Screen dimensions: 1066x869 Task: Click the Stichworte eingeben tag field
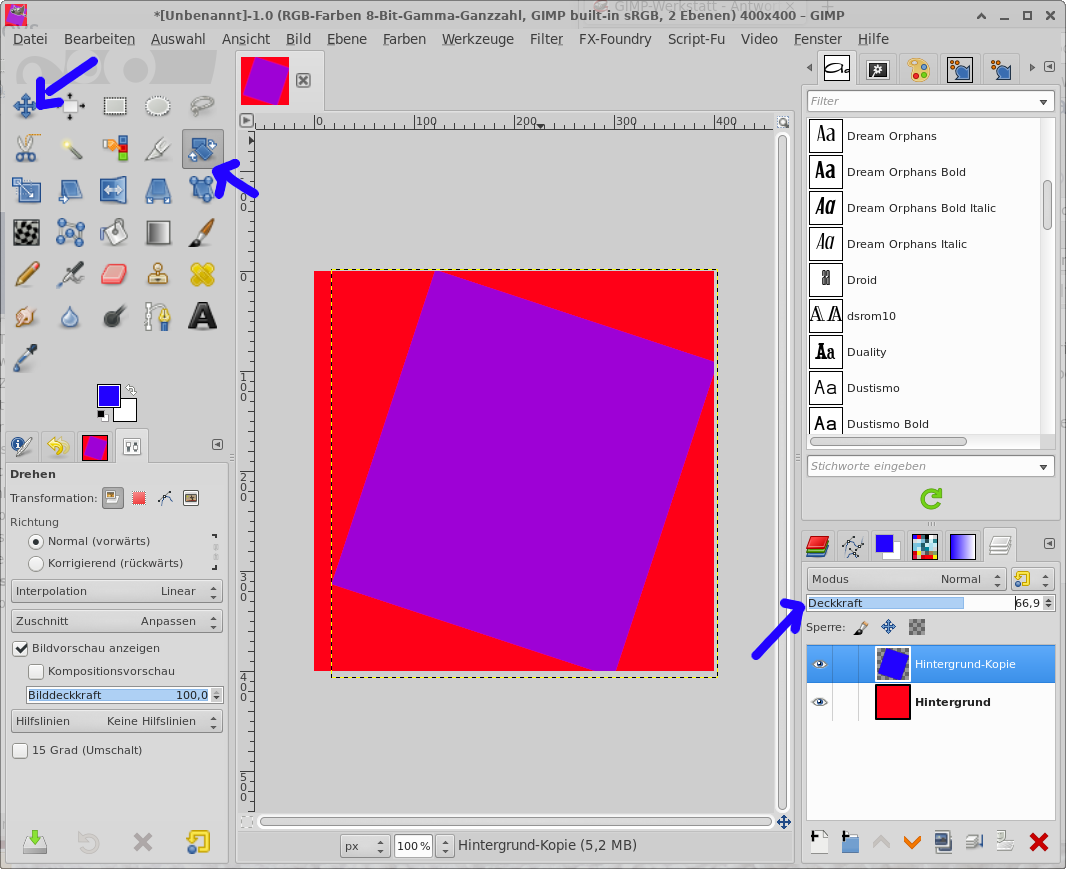point(920,466)
